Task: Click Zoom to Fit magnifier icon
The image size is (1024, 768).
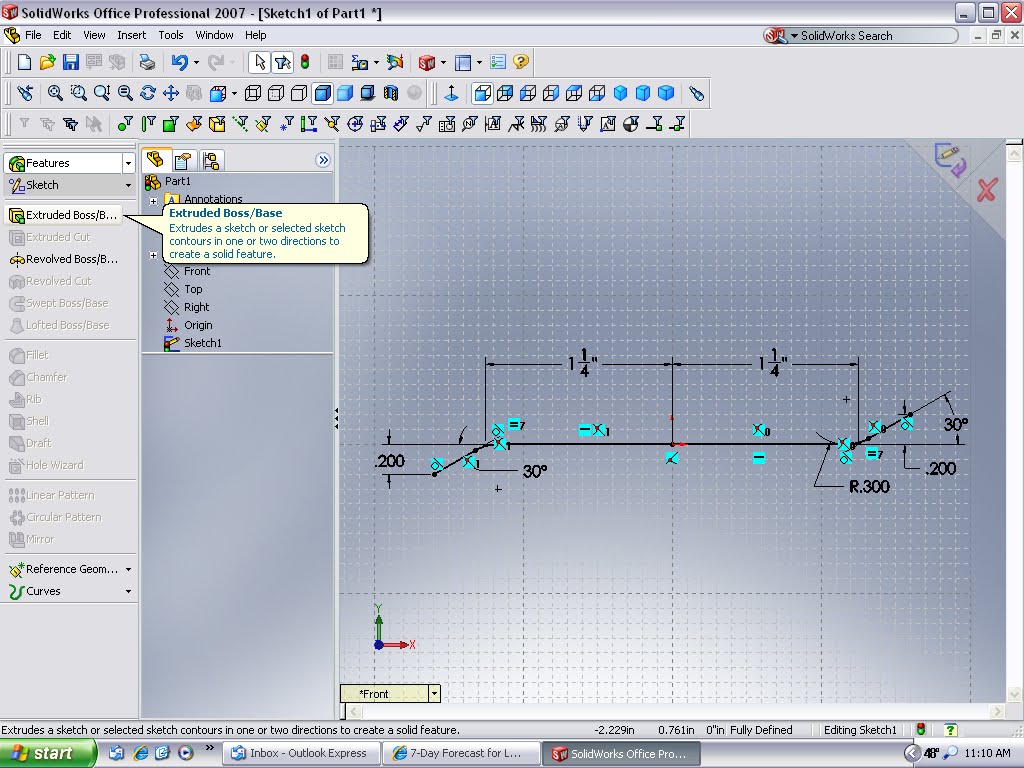Action: (56, 93)
